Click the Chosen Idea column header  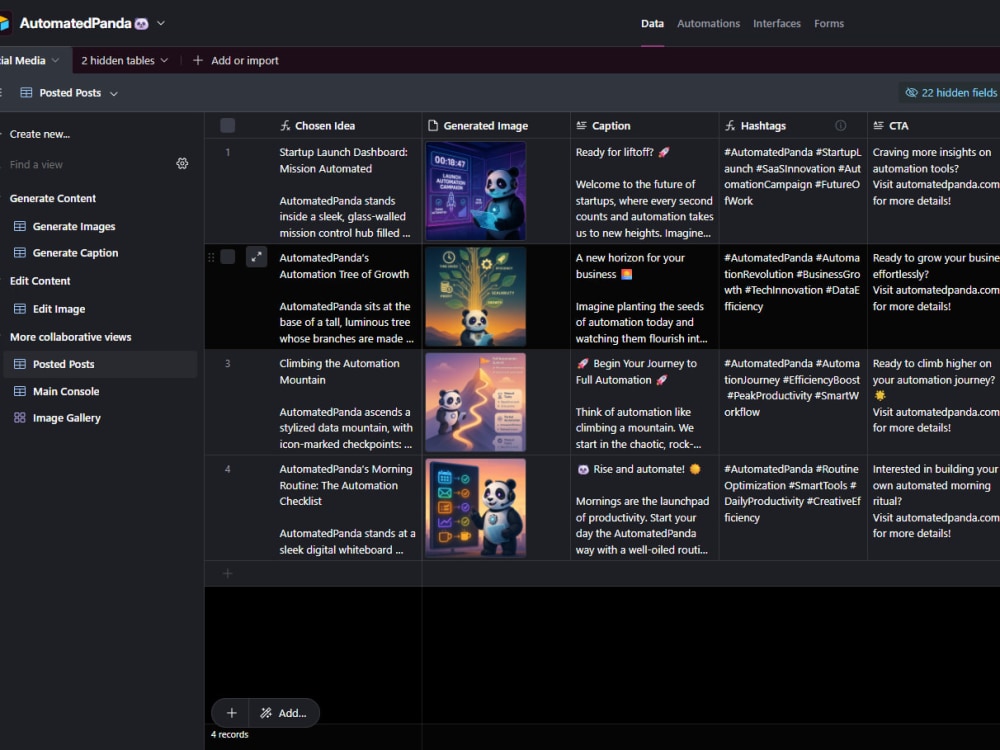tap(348, 126)
